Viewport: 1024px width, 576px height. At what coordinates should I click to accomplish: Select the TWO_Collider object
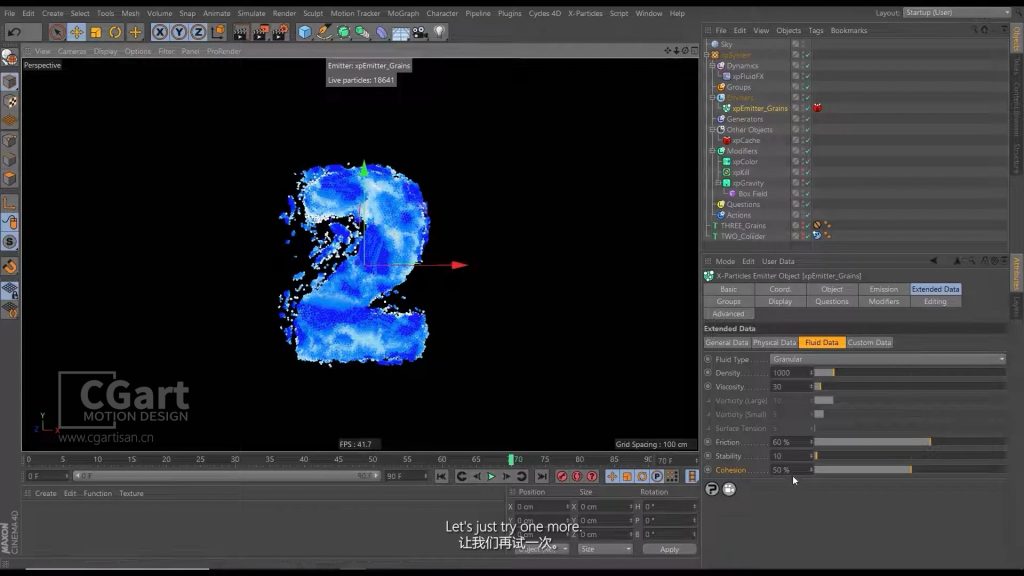743,236
